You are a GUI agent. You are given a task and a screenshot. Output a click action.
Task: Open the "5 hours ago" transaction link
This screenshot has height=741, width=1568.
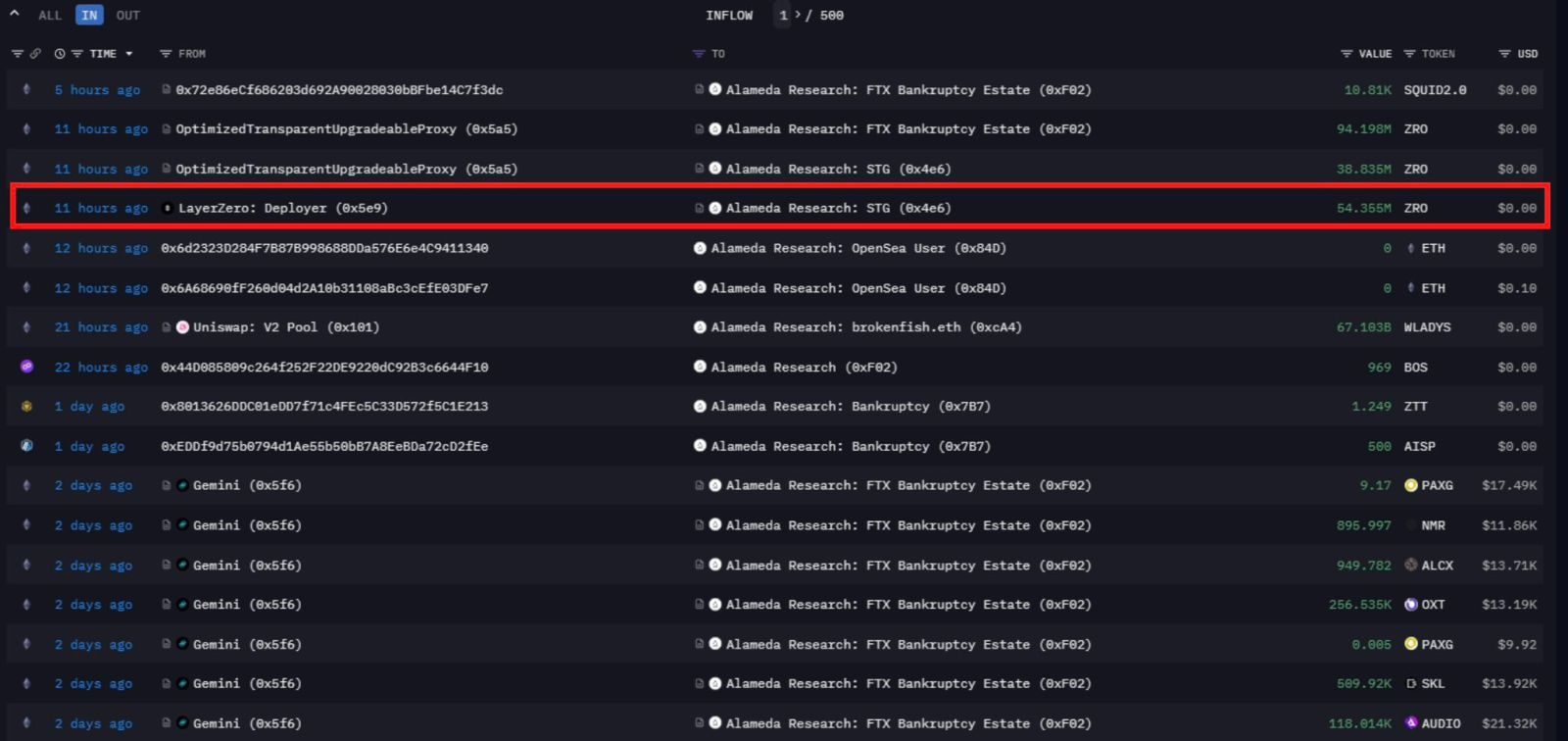pos(97,90)
